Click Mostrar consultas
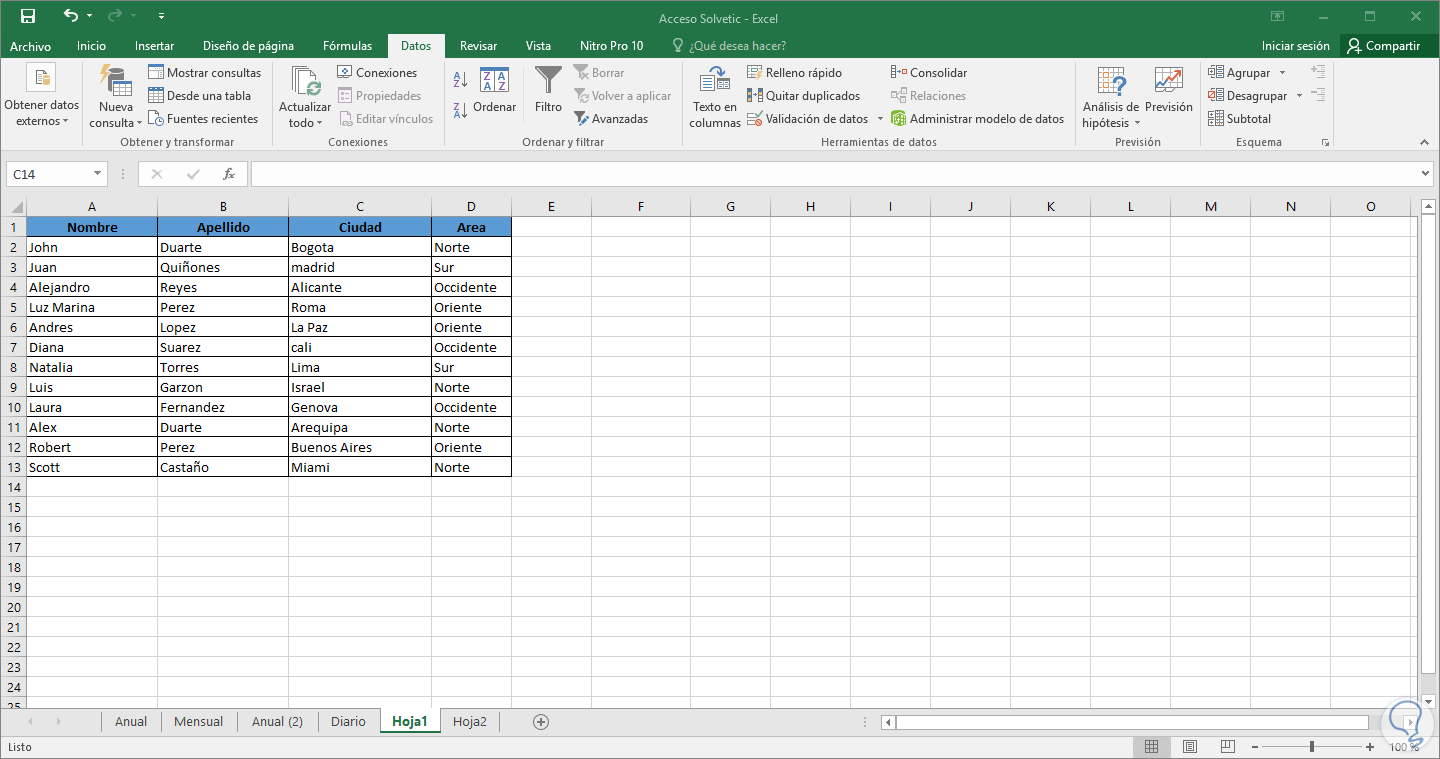The image size is (1440, 759). (x=204, y=73)
